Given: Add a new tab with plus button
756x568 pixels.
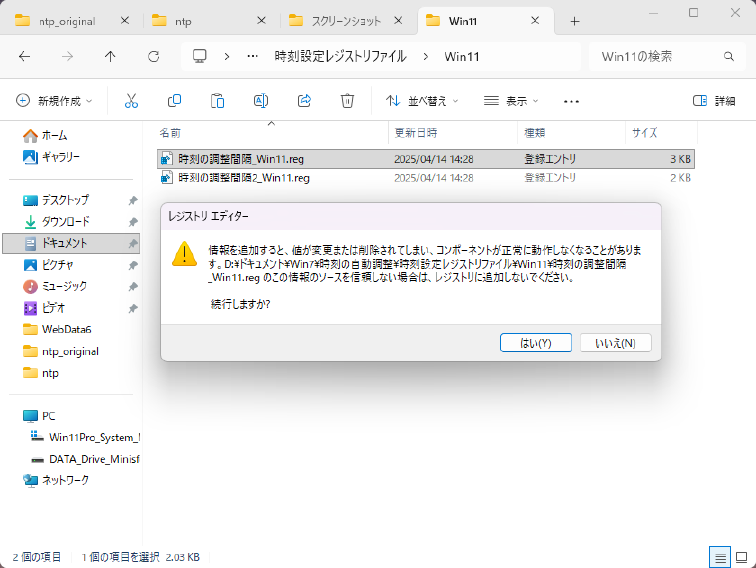Looking at the screenshot, I should pyautogui.click(x=574, y=21).
